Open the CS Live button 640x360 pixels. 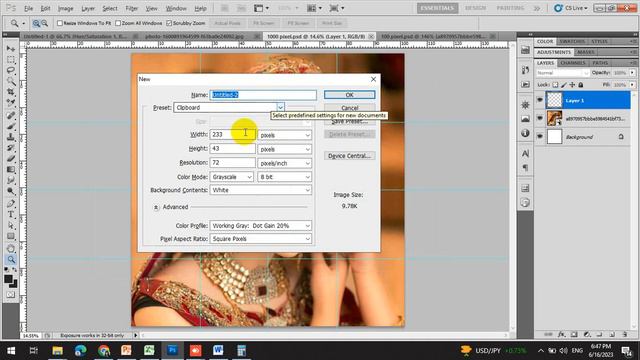571,8
